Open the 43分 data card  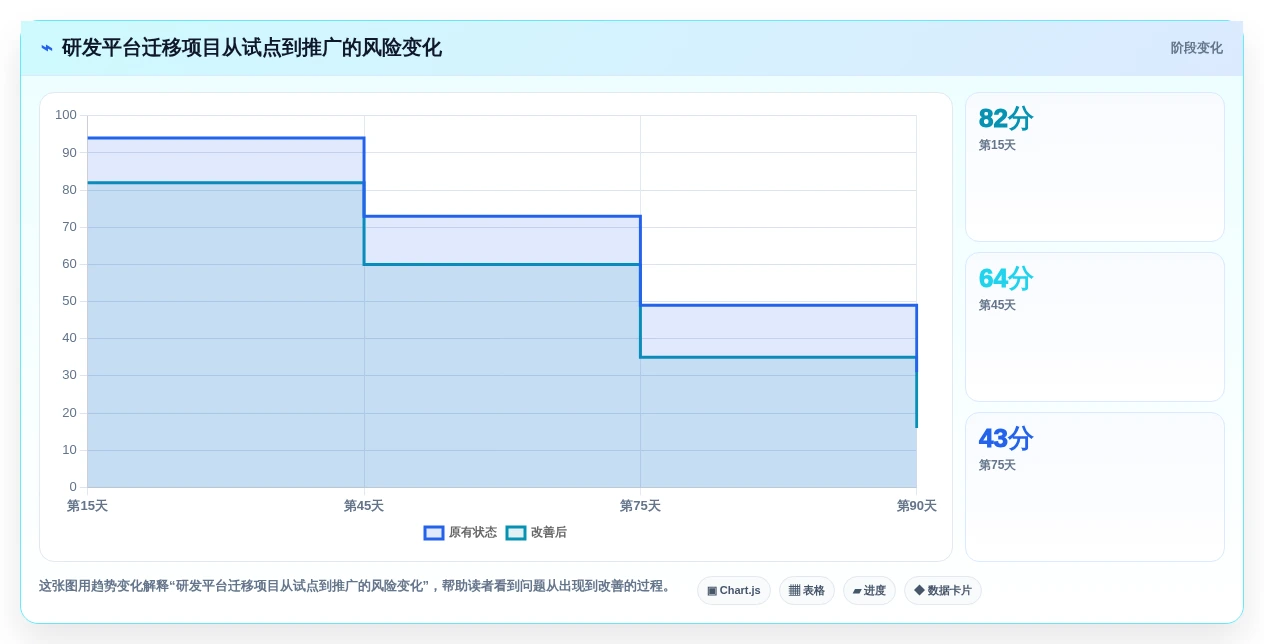[1095, 487]
